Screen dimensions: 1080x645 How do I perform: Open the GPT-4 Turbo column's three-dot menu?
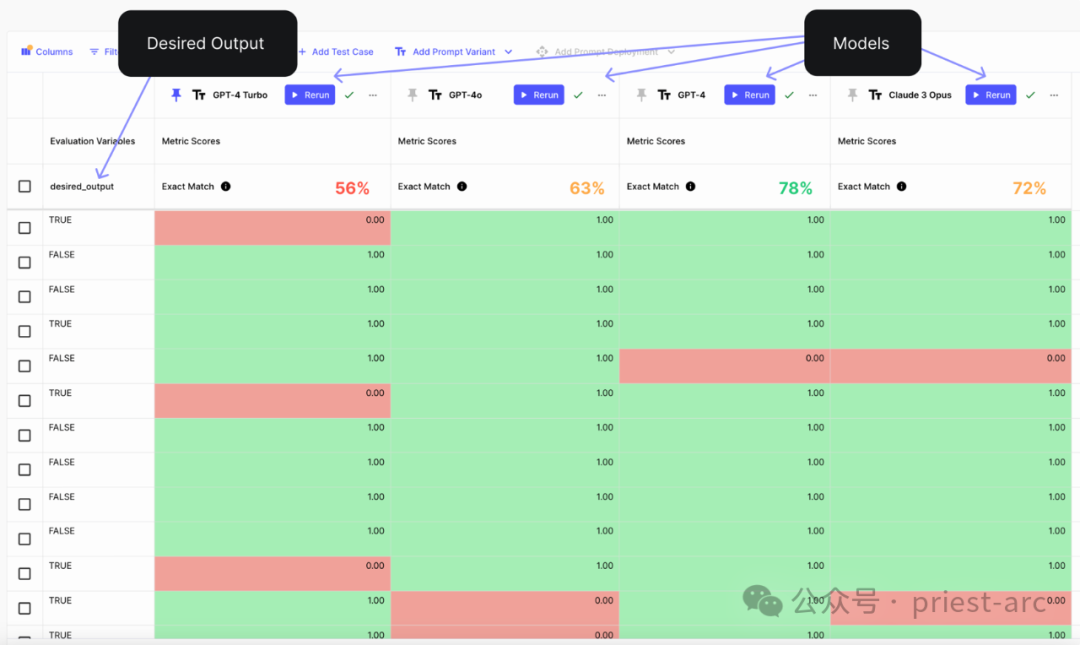pos(373,95)
